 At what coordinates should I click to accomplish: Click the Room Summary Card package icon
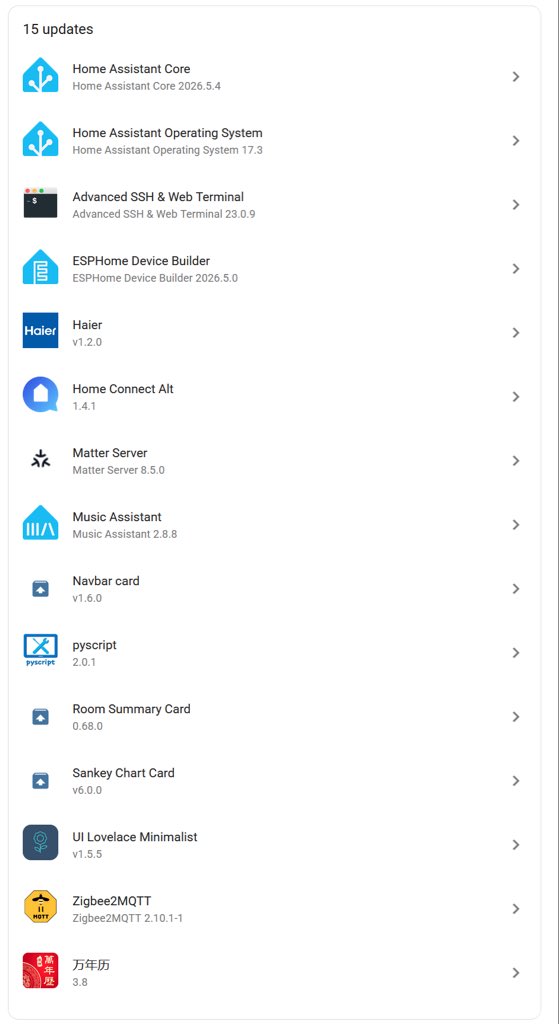click(x=40, y=716)
